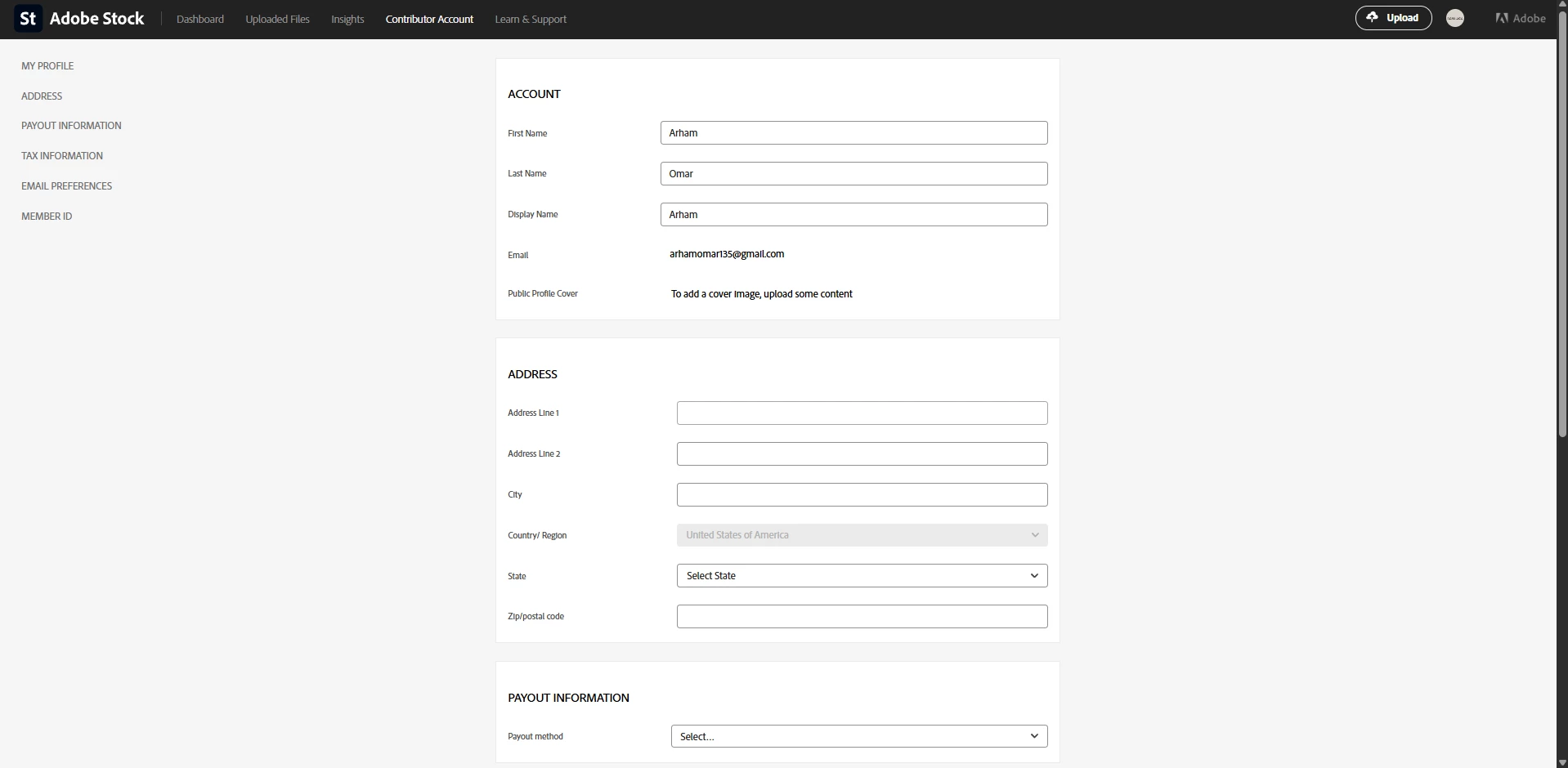Switch to the Insights tab
This screenshot has height=768, width=1568.
point(347,19)
